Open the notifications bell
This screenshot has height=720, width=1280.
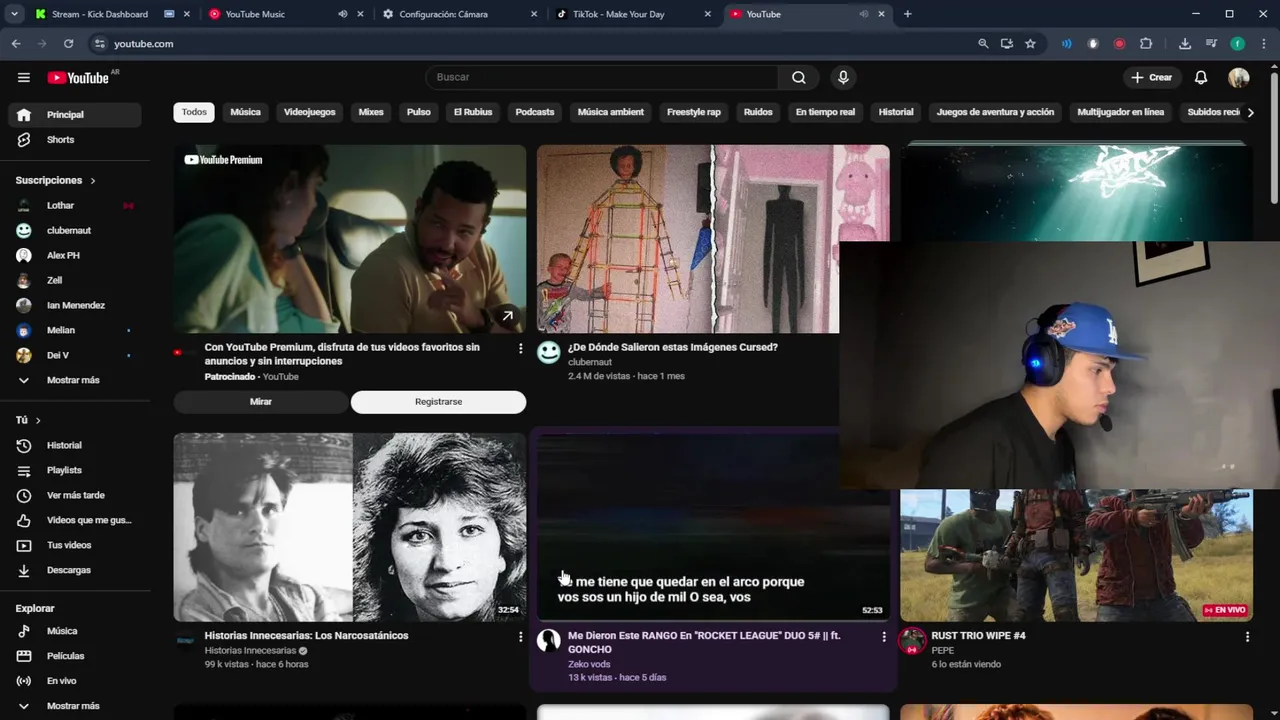(x=1201, y=77)
